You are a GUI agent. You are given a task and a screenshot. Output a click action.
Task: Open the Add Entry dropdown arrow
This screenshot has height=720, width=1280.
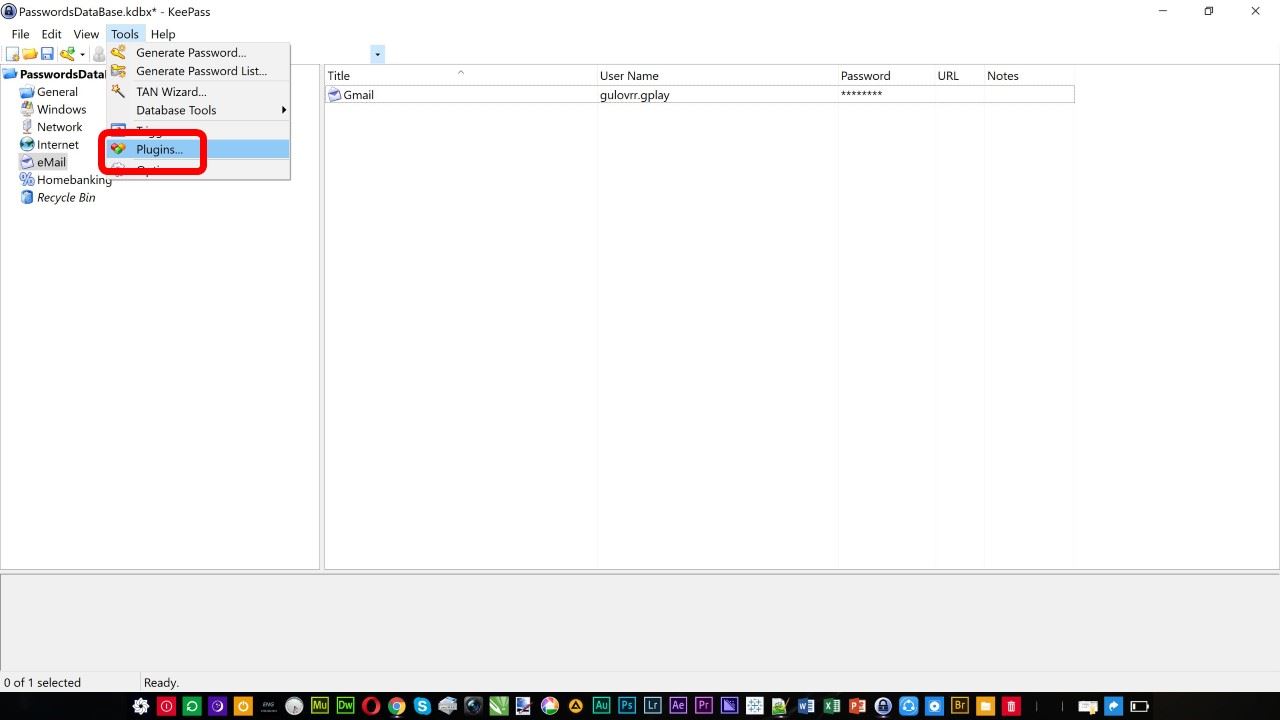[x=83, y=54]
